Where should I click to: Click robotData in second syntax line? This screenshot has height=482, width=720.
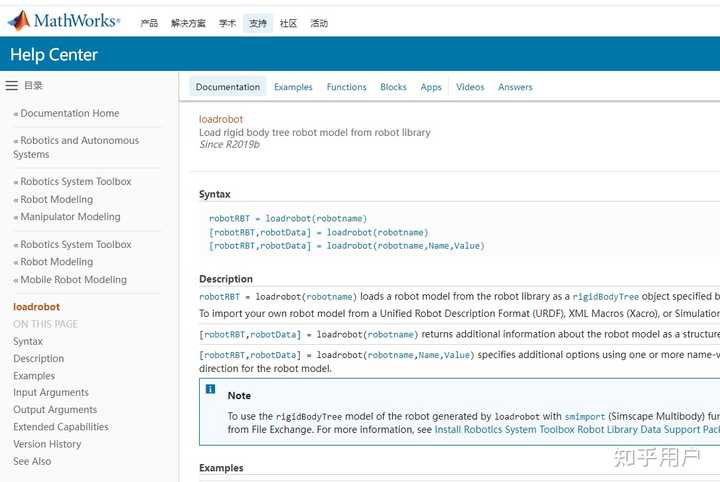(285, 232)
